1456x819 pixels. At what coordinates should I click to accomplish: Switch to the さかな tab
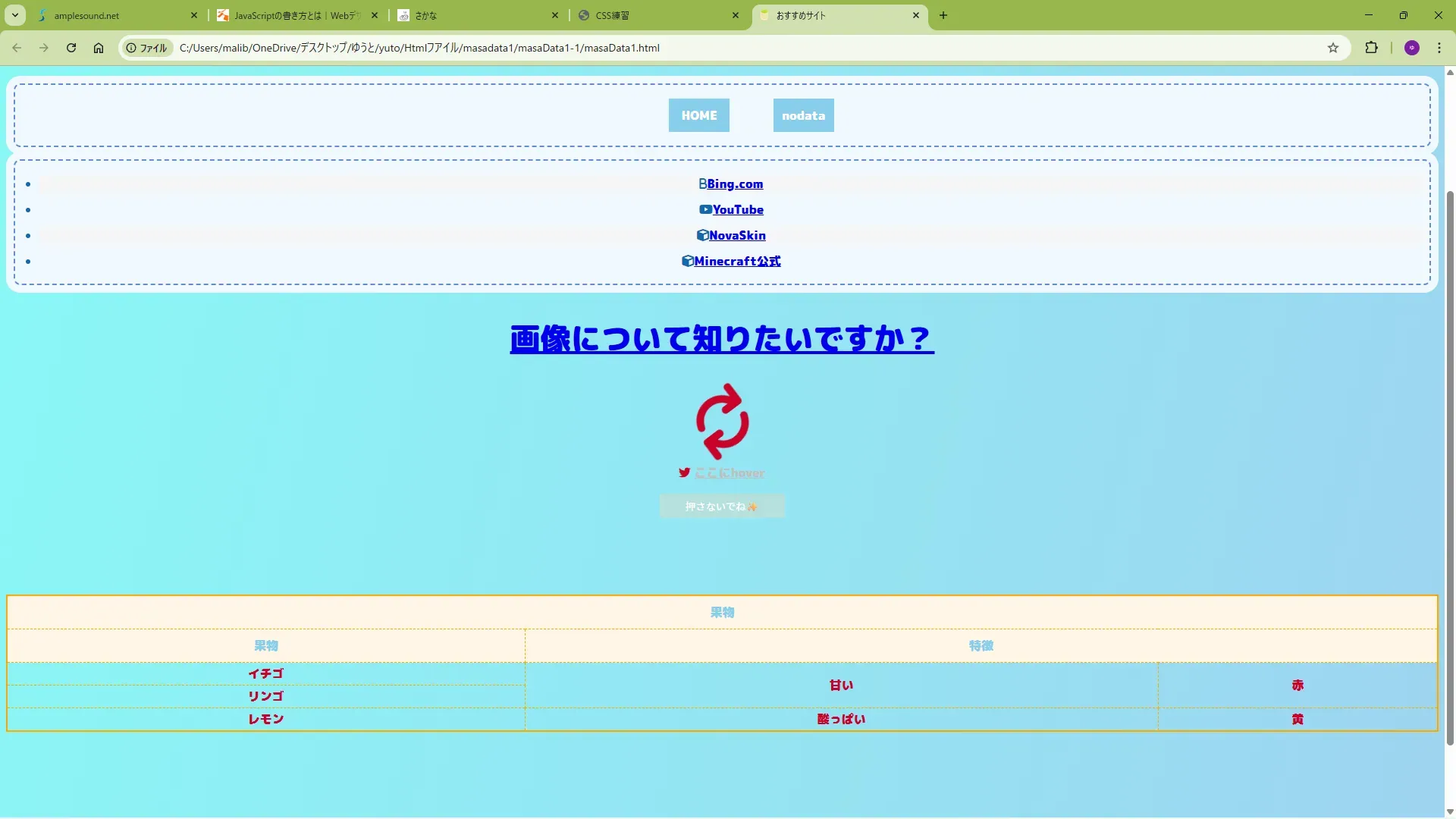(x=470, y=15)
